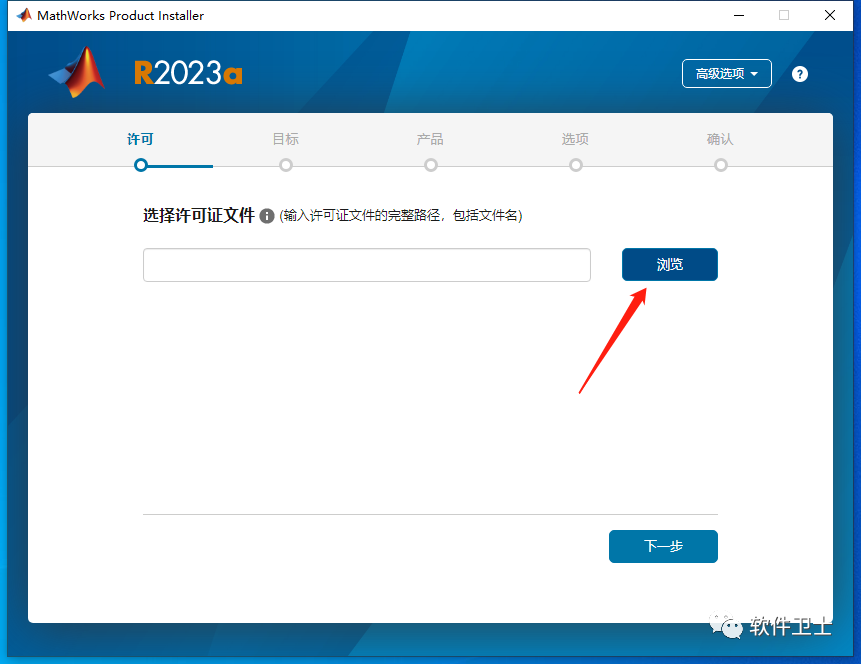
Task: Click the MathWorks title bar icon
Action: click(x=24, y=15)
